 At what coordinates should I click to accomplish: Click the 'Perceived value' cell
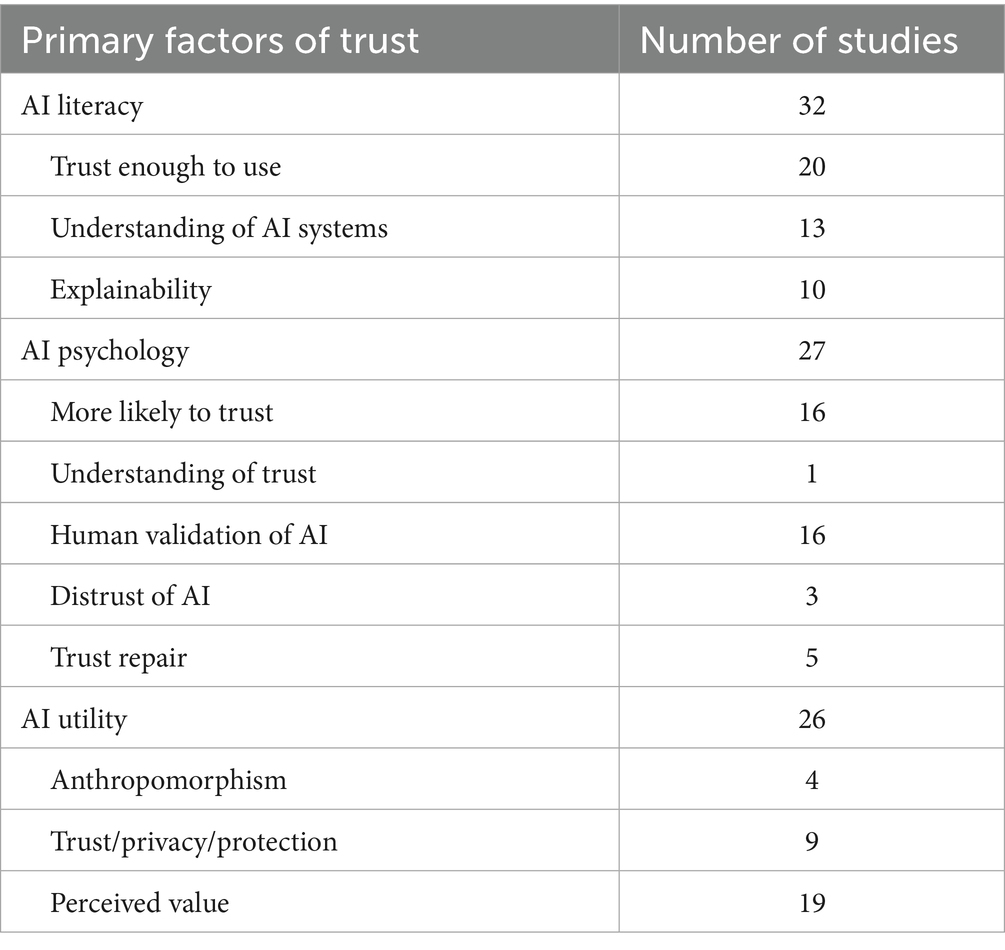click(140, 903)
